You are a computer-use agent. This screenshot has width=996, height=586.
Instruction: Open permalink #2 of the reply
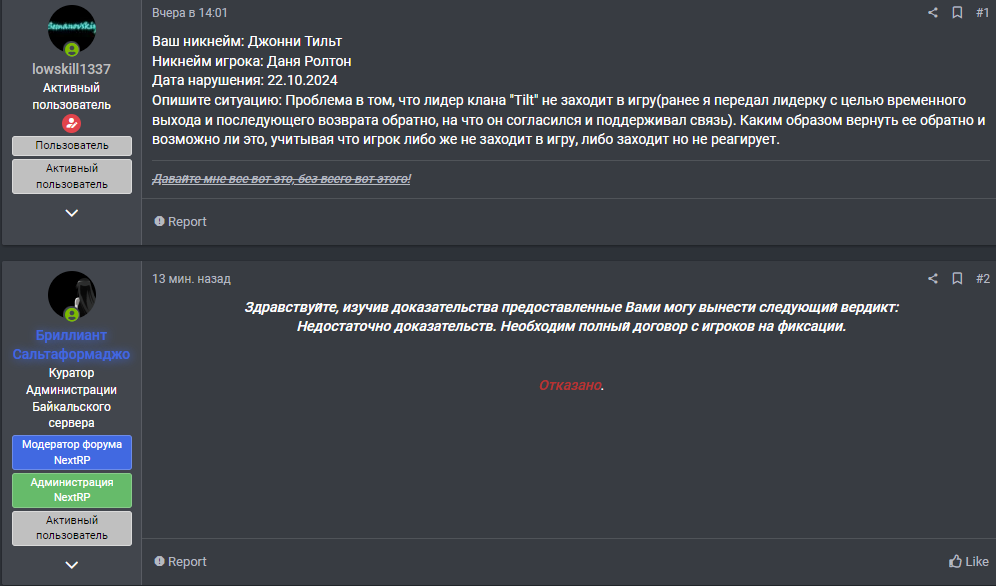[x=982, y=279]
